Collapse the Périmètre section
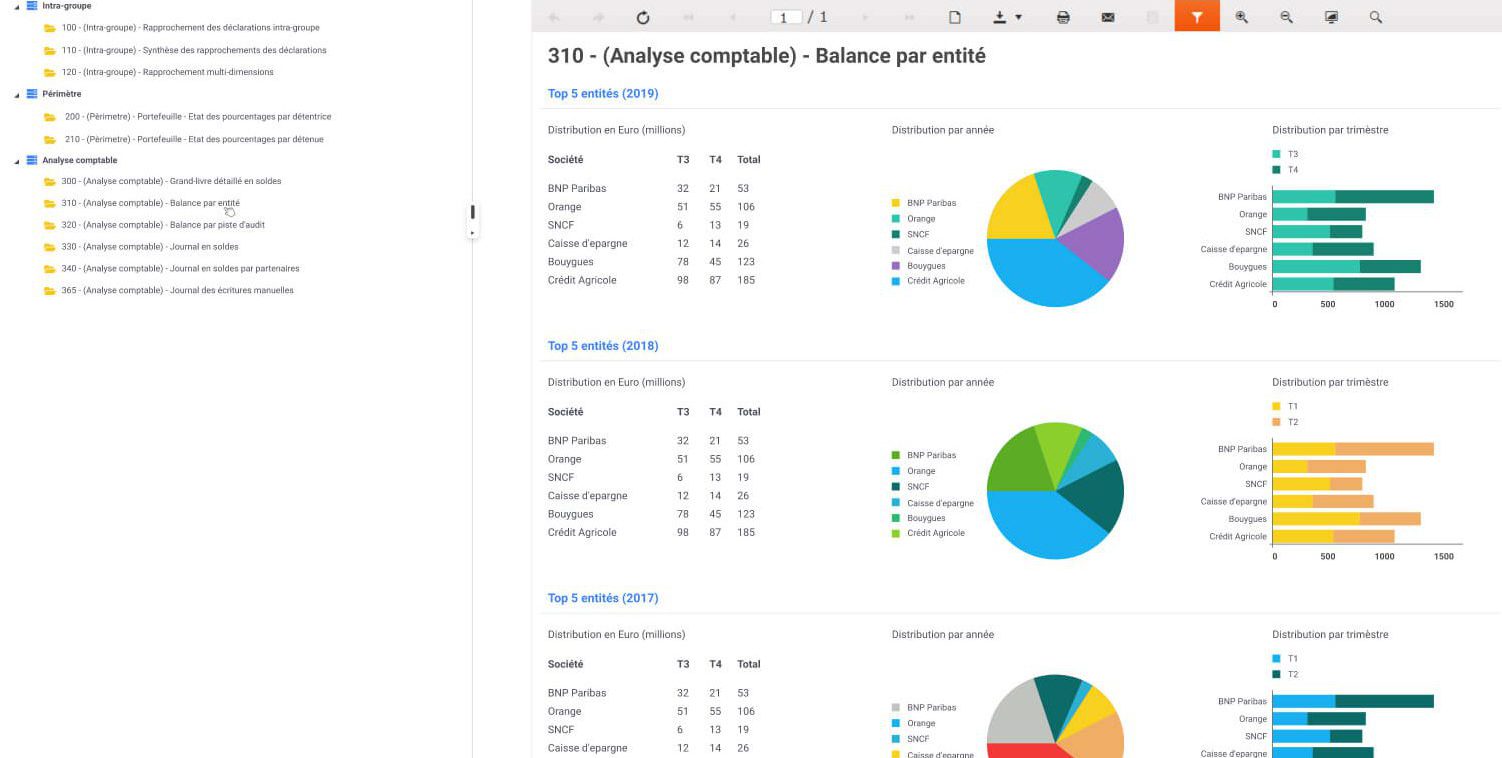1502x758 pixels. (x=15, y=93)
